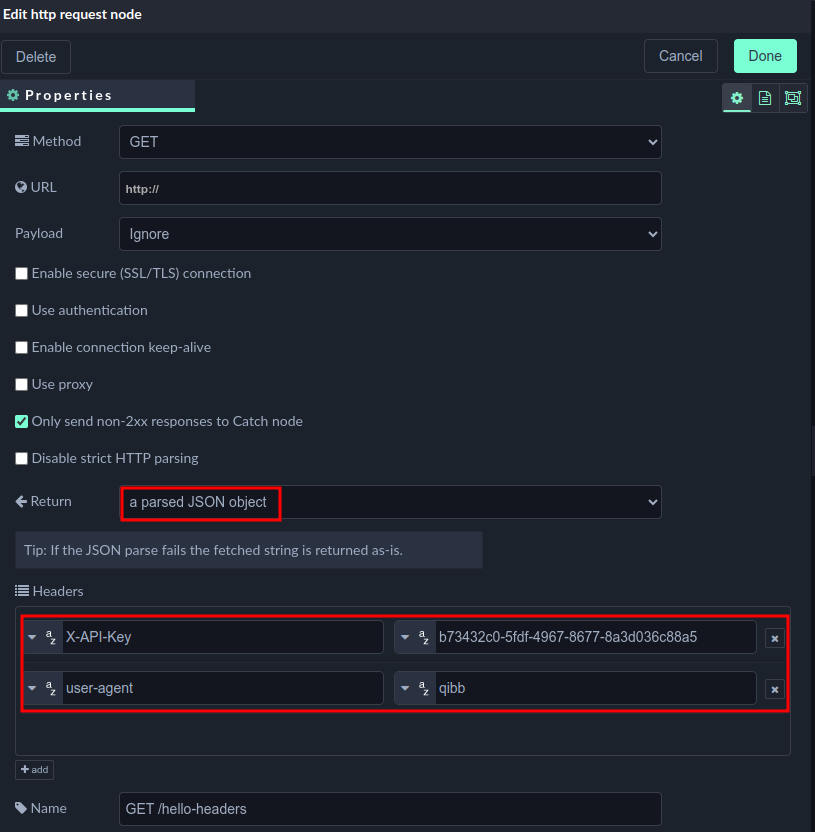Remove the user-agent header row
Screen dimensions: 815x832
[774, 689]
